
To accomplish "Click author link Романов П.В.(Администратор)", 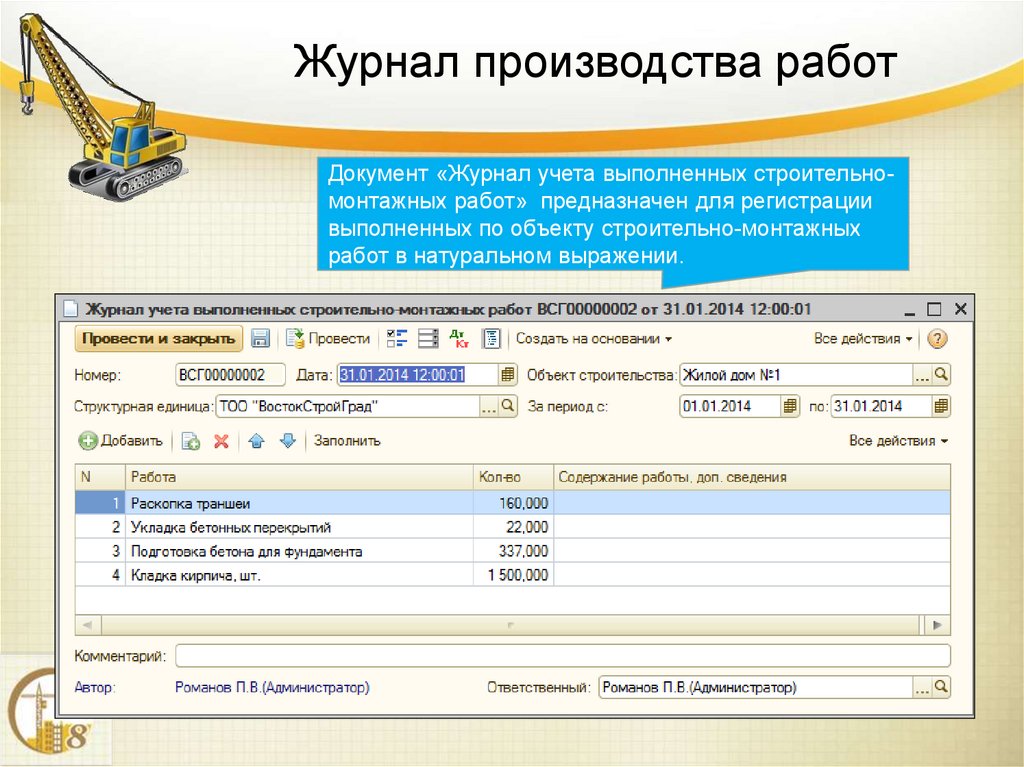I will [272, 687].
